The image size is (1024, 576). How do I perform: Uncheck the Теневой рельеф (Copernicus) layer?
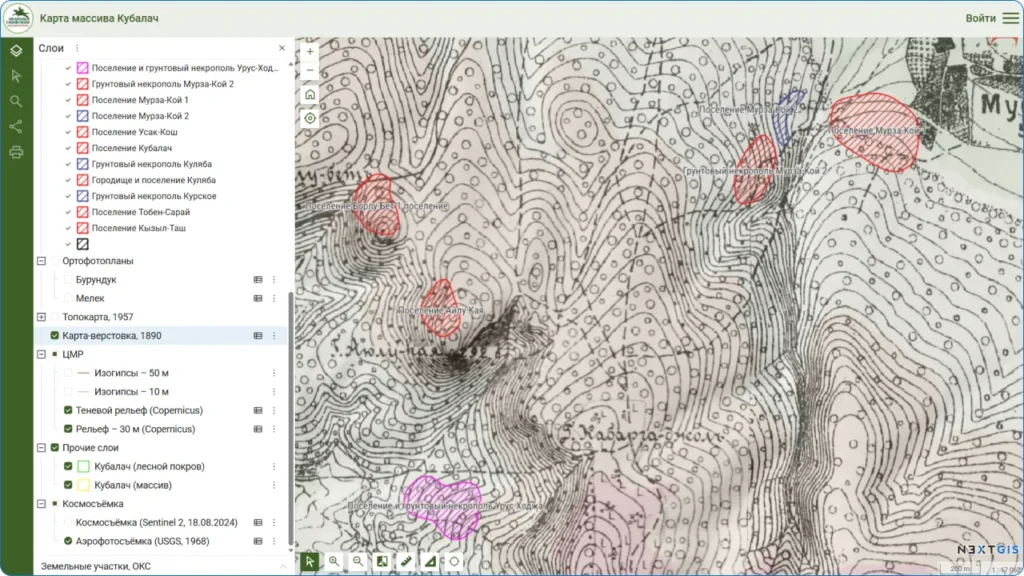click(68, 410)
